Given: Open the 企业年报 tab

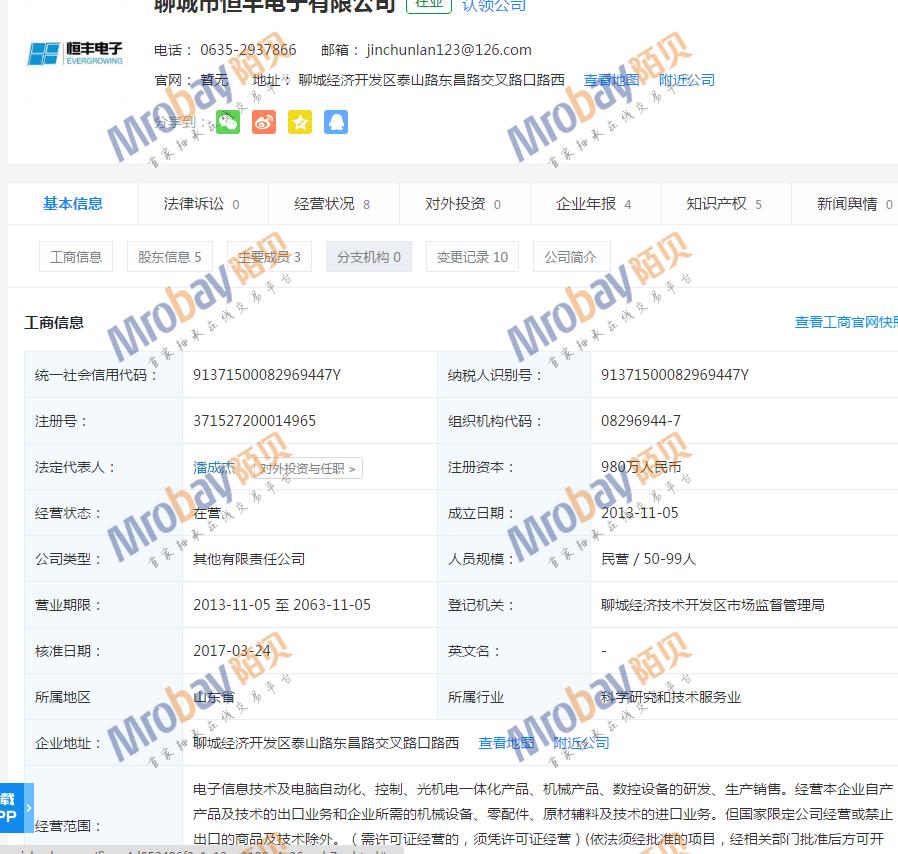Looking at the screenshot, I should point(593,204).
